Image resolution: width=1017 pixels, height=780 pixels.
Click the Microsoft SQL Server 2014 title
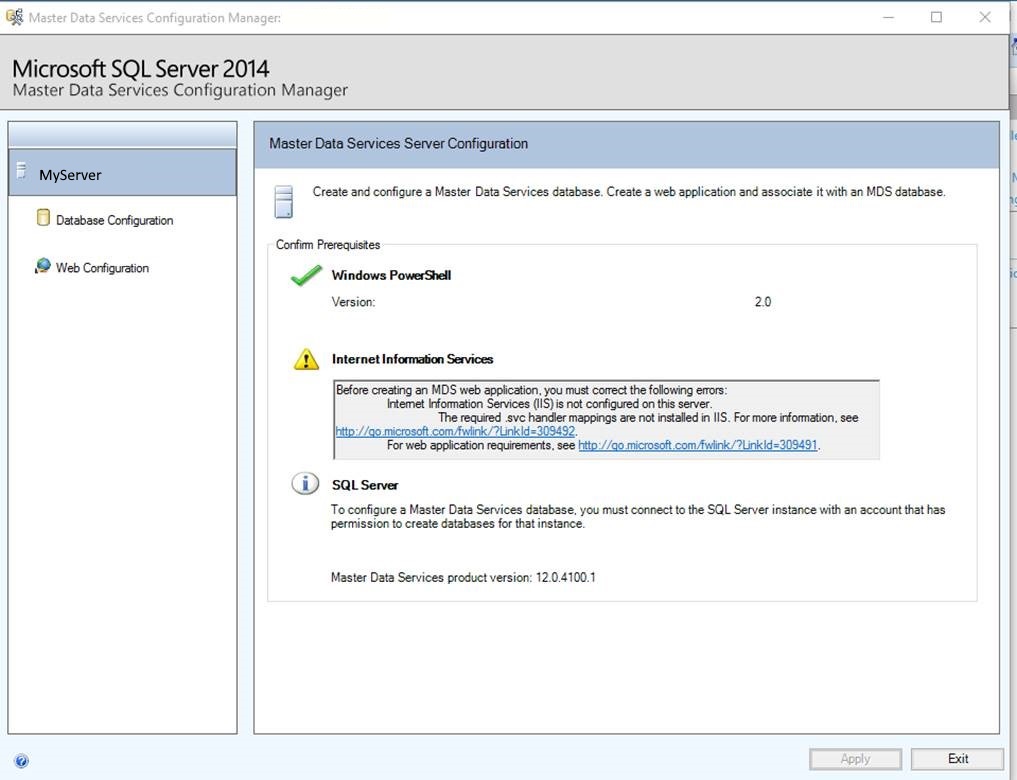pos(141,68)
